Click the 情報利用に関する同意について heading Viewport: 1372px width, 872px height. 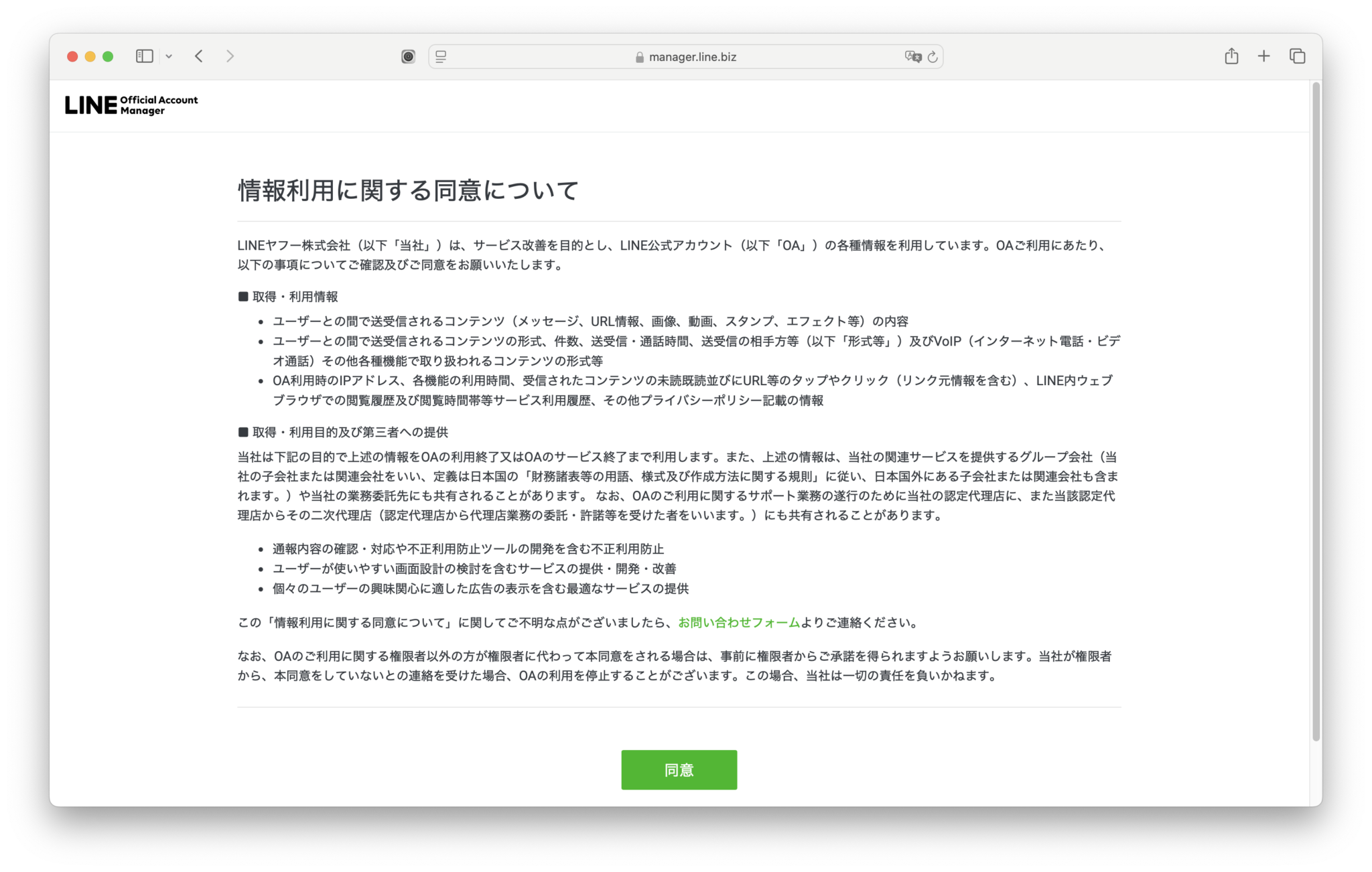(409, 190)
